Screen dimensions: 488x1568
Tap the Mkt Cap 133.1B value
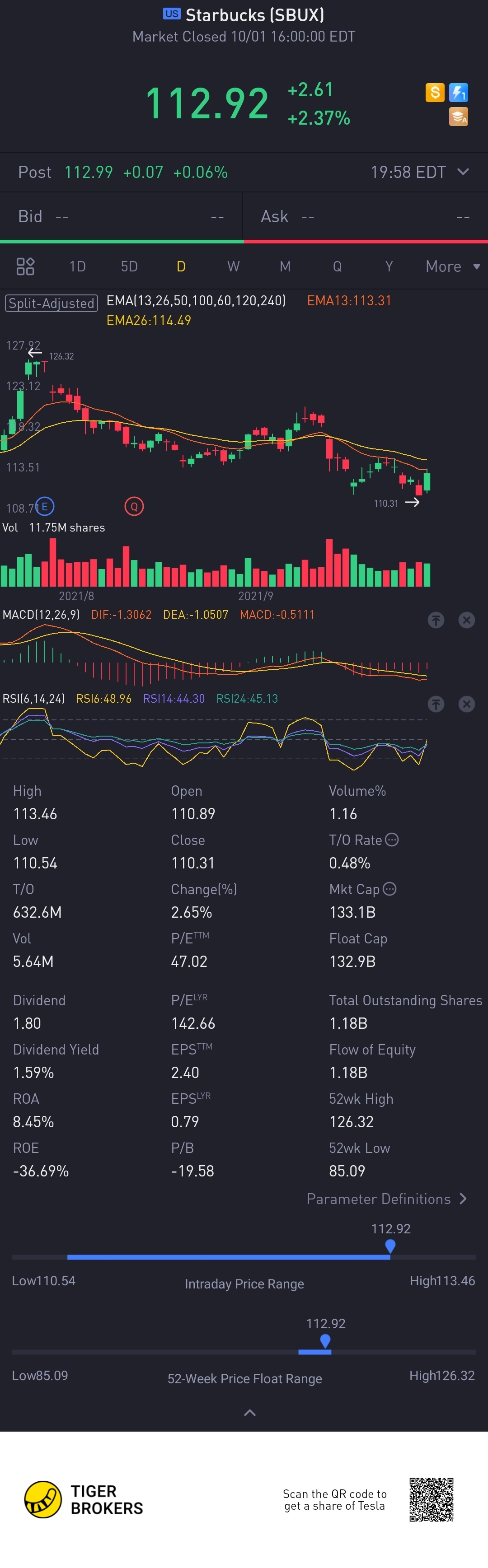coord(352,912)
